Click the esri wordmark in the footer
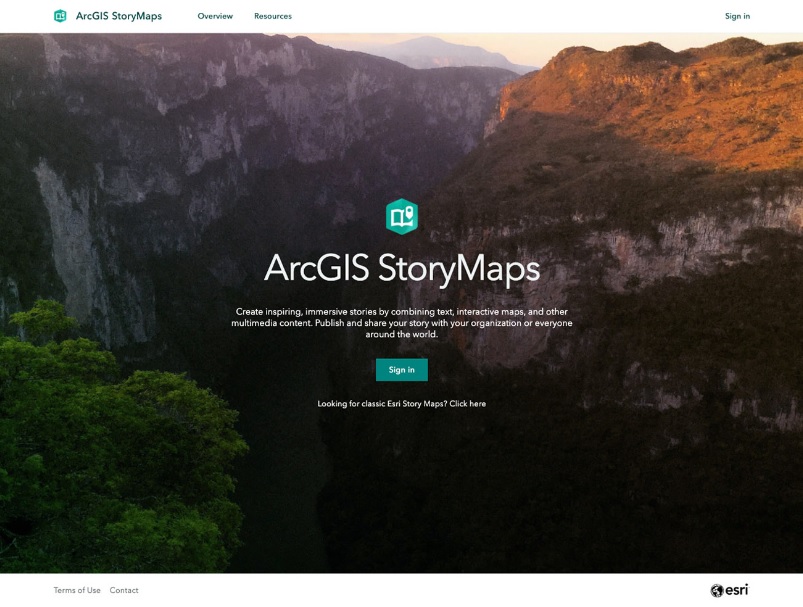This screenshot has height=607, width=803. [x=737, y=590]
